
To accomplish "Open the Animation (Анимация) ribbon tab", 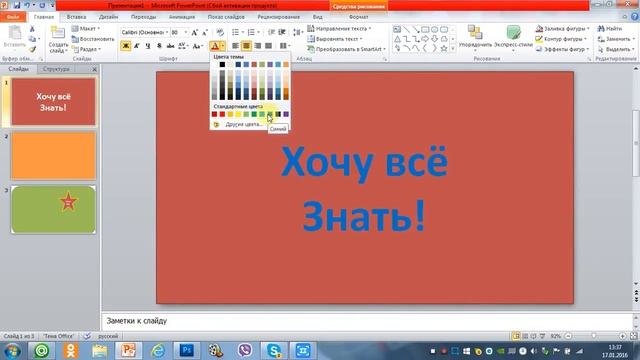I will [x=182, y=17].
